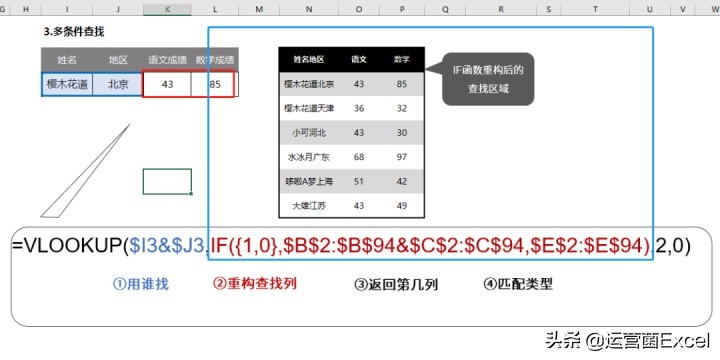
Task: Click 语文 value '68' in 水冰月广东 row
Action: pyautogui.click(x=359, y=157)
